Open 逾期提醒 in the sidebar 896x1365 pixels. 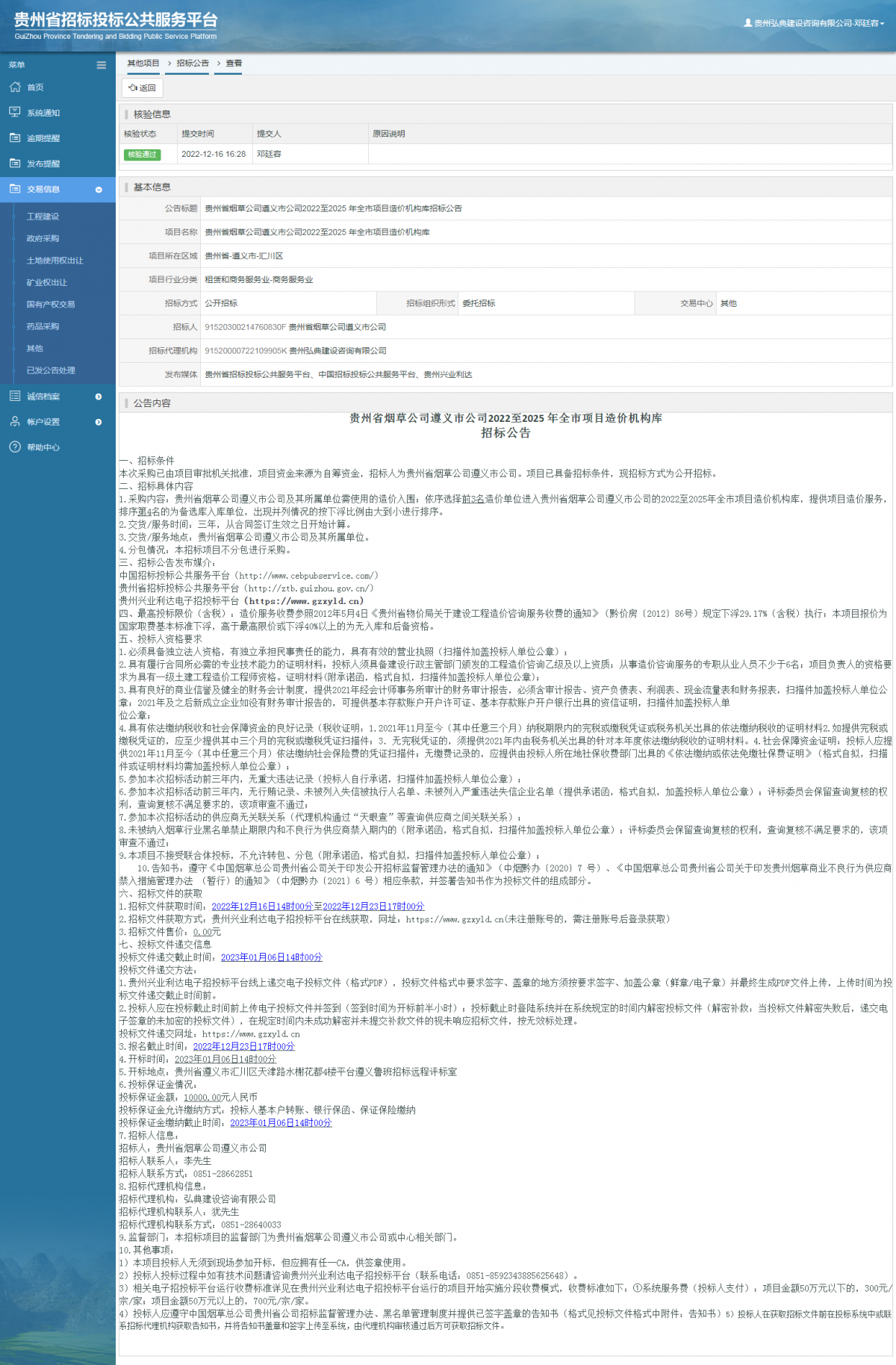(x=43, y=138)
